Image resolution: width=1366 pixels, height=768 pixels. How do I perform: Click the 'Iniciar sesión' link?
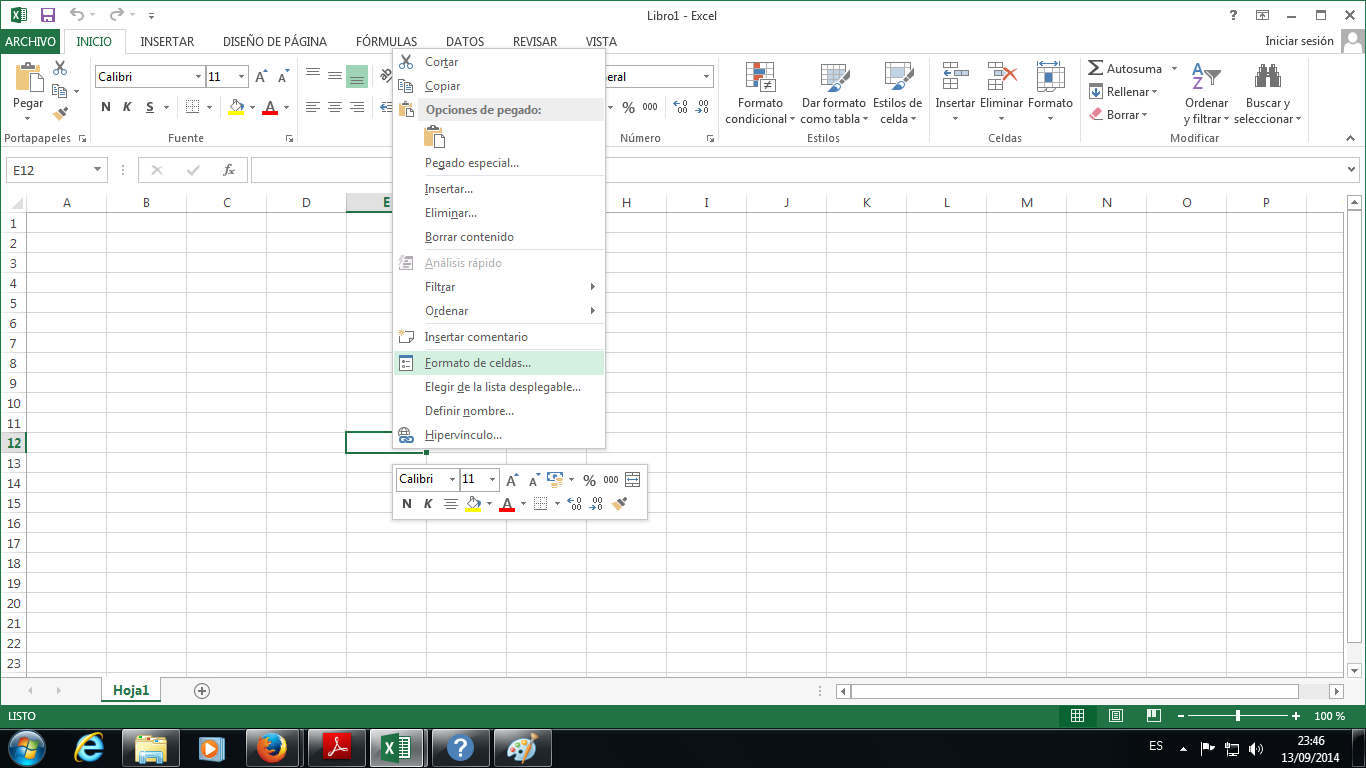coord(1299,41)
